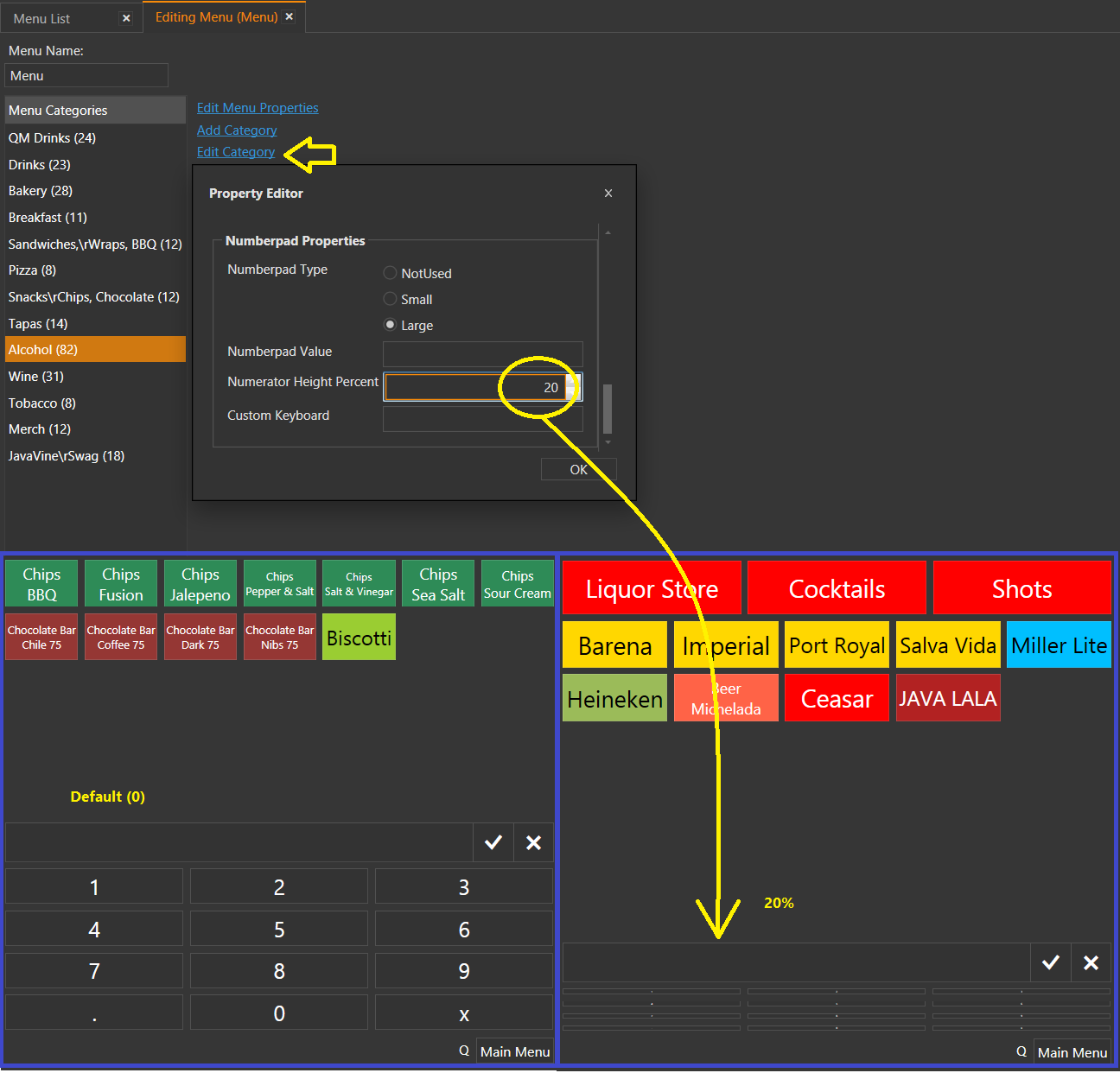Select Bakery (28) category
The width and height of the screenshot is (1120, 1073).
point(95,191)
